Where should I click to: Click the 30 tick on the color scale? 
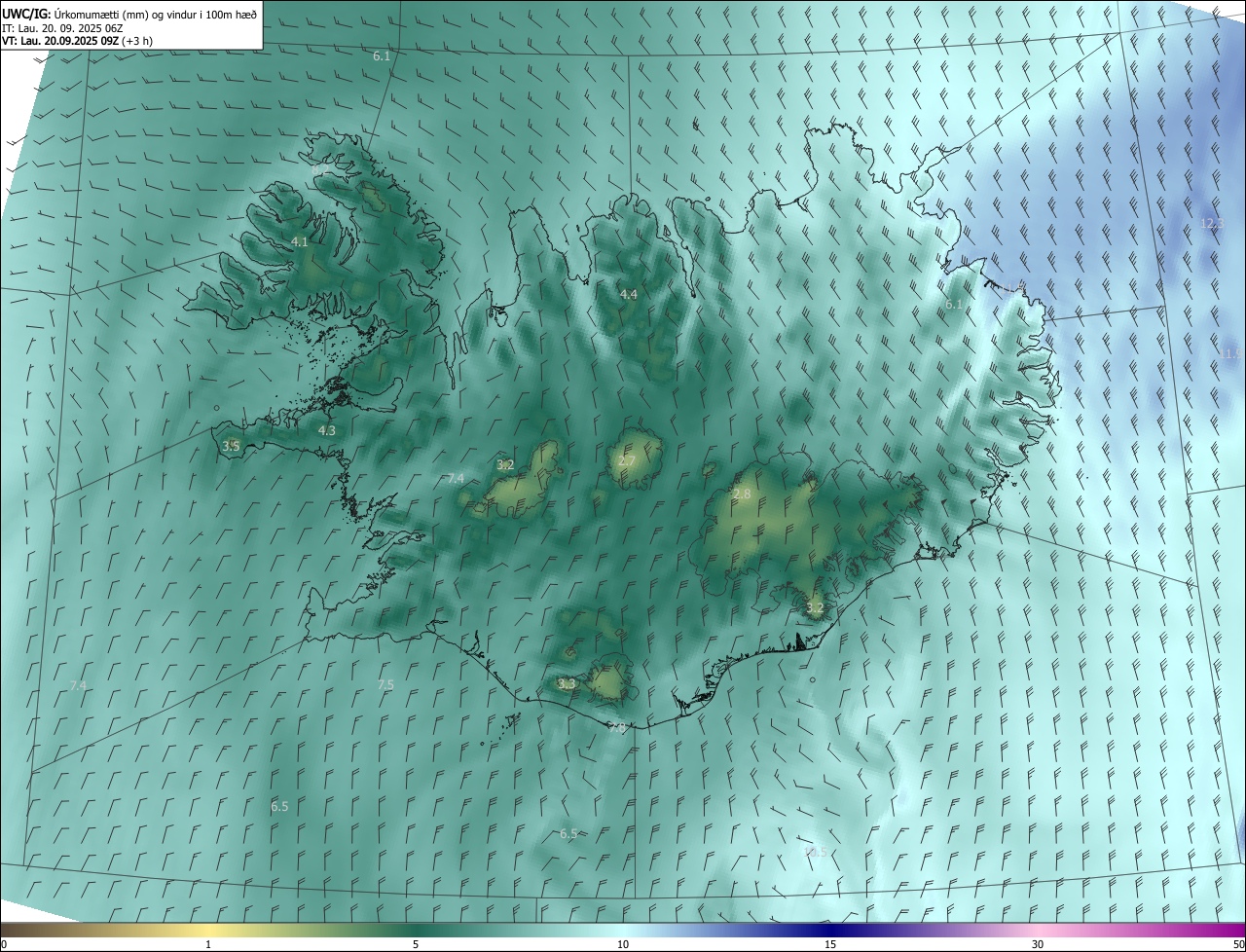(x=1038, y=944)
